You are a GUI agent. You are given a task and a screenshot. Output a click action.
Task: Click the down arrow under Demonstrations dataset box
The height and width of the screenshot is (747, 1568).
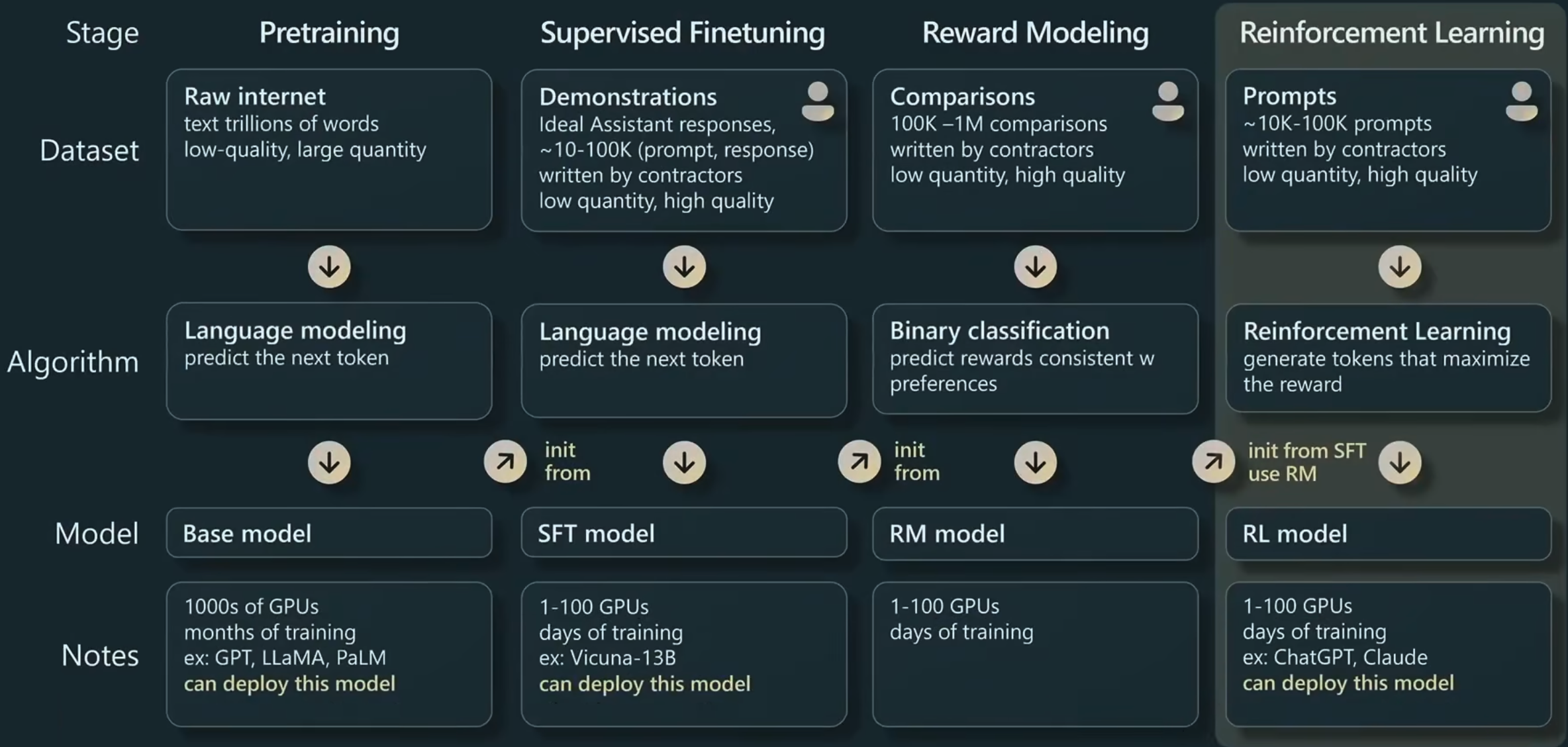point(684,267)
